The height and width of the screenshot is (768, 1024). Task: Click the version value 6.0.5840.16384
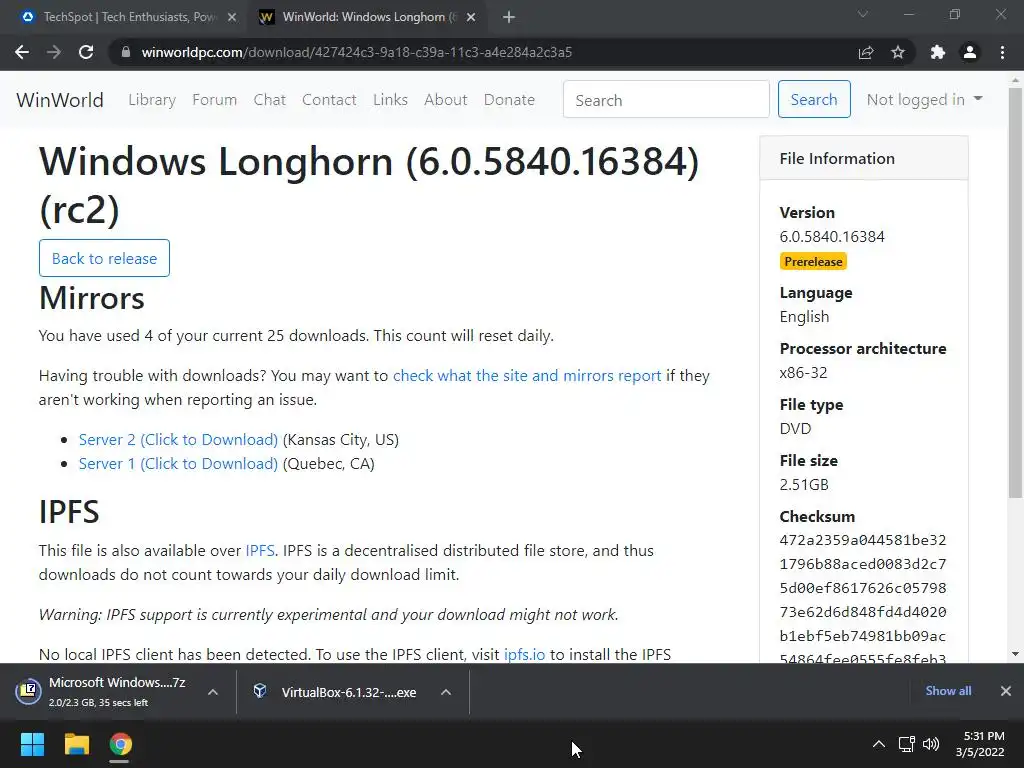[832, 236]
